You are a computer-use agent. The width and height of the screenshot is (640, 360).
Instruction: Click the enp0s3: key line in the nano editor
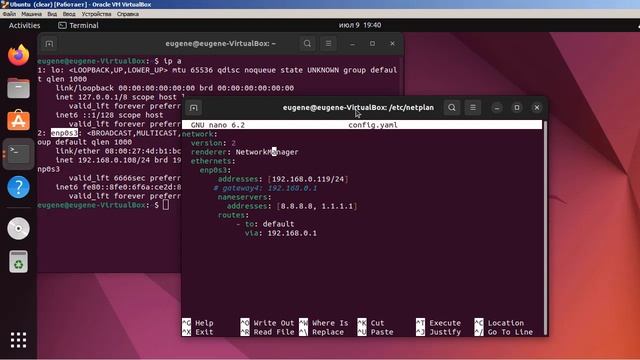click(x=216, y=170)
